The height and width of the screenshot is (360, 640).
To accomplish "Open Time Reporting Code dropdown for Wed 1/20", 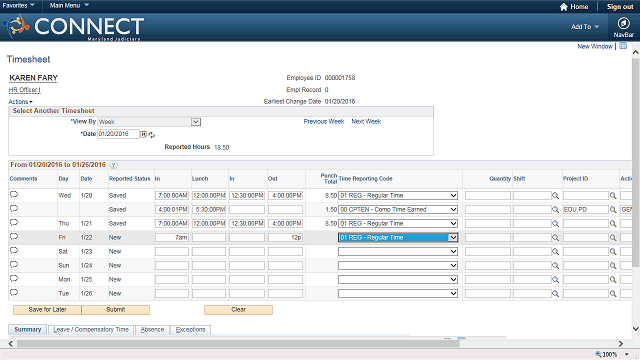I will [x=398, y=196].
